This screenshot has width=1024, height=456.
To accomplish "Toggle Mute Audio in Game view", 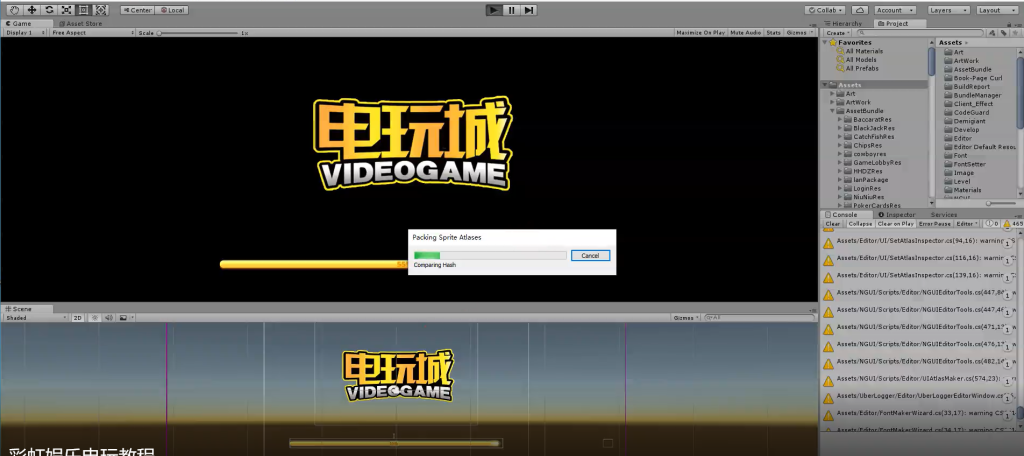I will tap(745, 33).
